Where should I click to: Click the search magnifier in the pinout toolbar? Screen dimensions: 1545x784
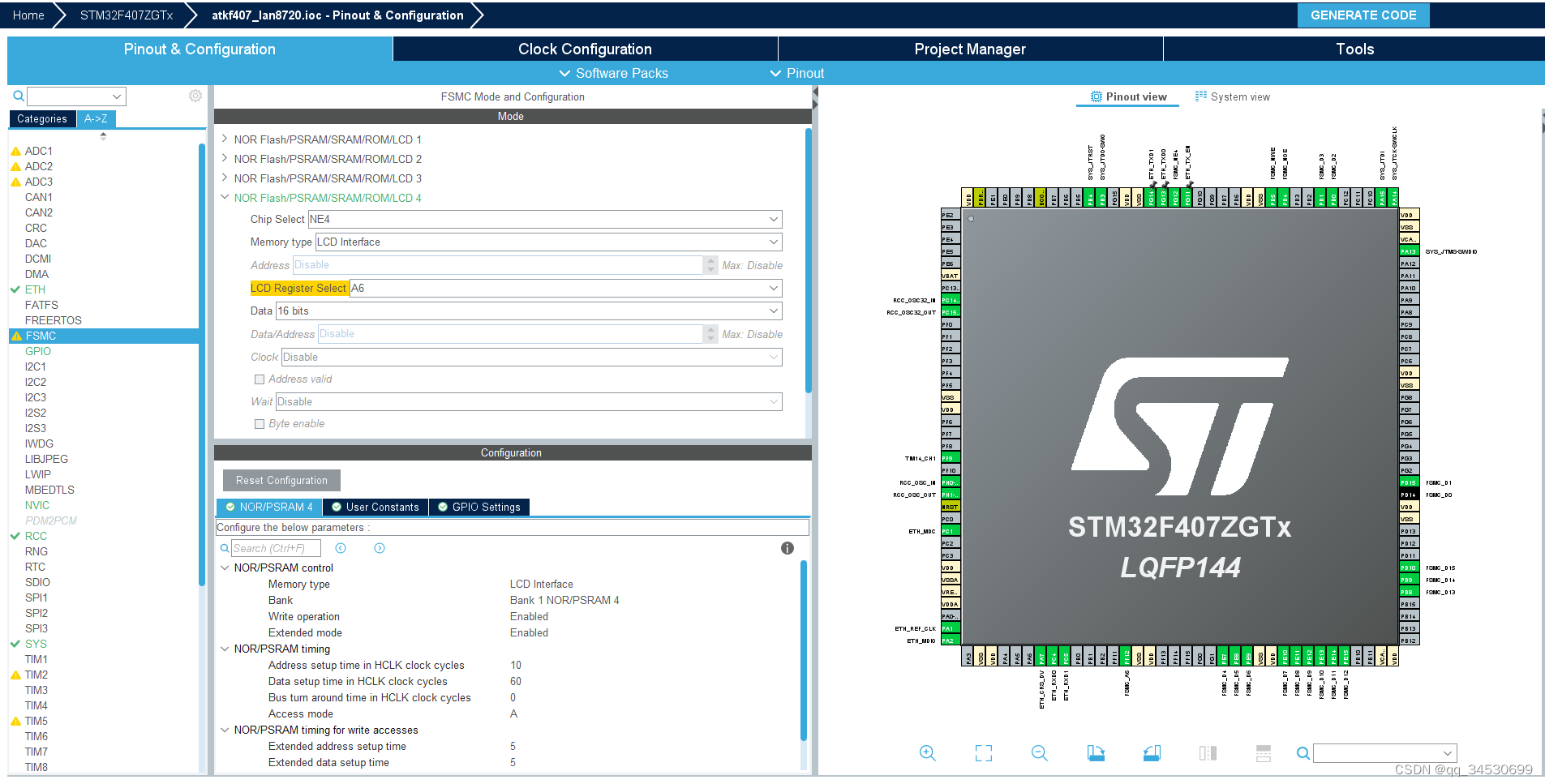coord(1302,753)
